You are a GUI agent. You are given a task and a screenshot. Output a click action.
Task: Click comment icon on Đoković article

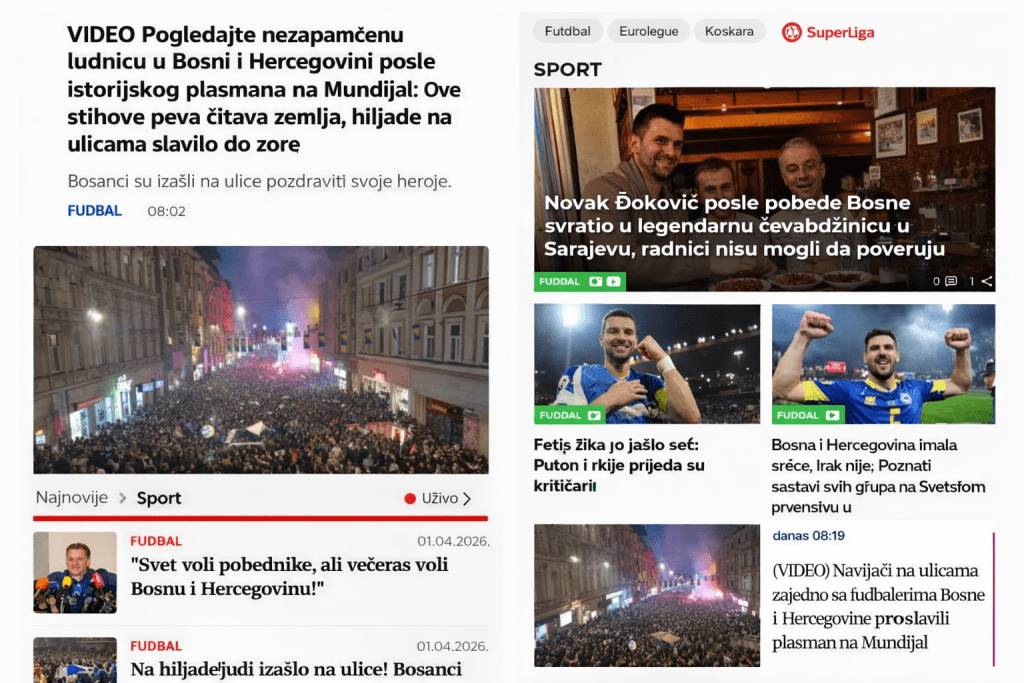pos(952,281)
